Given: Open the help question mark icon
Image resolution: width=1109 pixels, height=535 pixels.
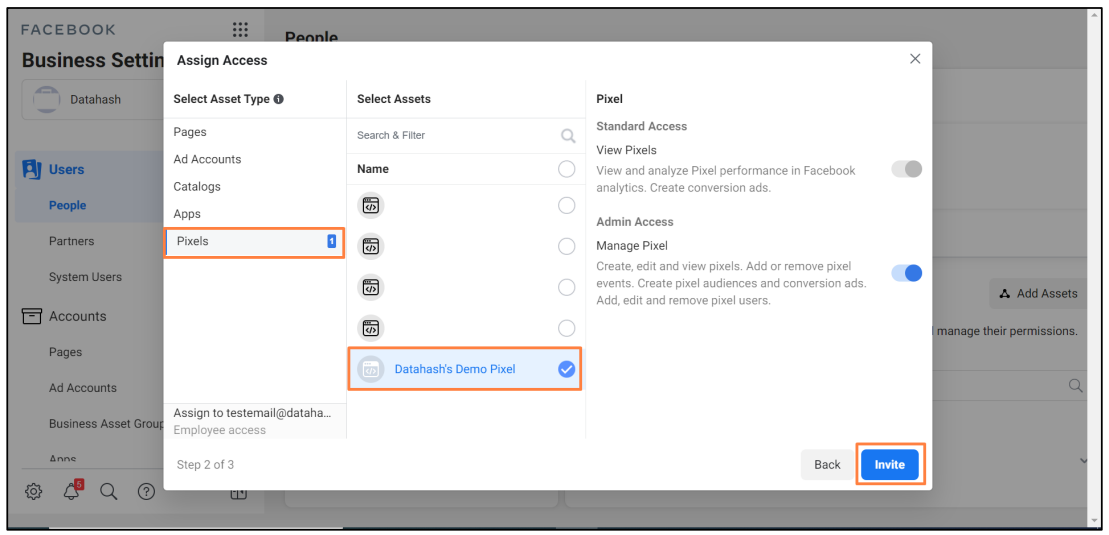Looking at the screenshot, I should 146,491.
